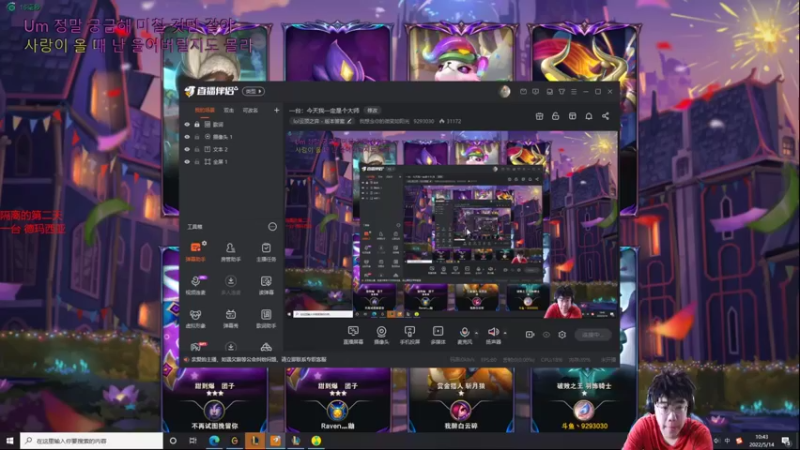Click the Windows taskbar search box
Viewport: 800px width, 450px height.
[x=92, y=441]
